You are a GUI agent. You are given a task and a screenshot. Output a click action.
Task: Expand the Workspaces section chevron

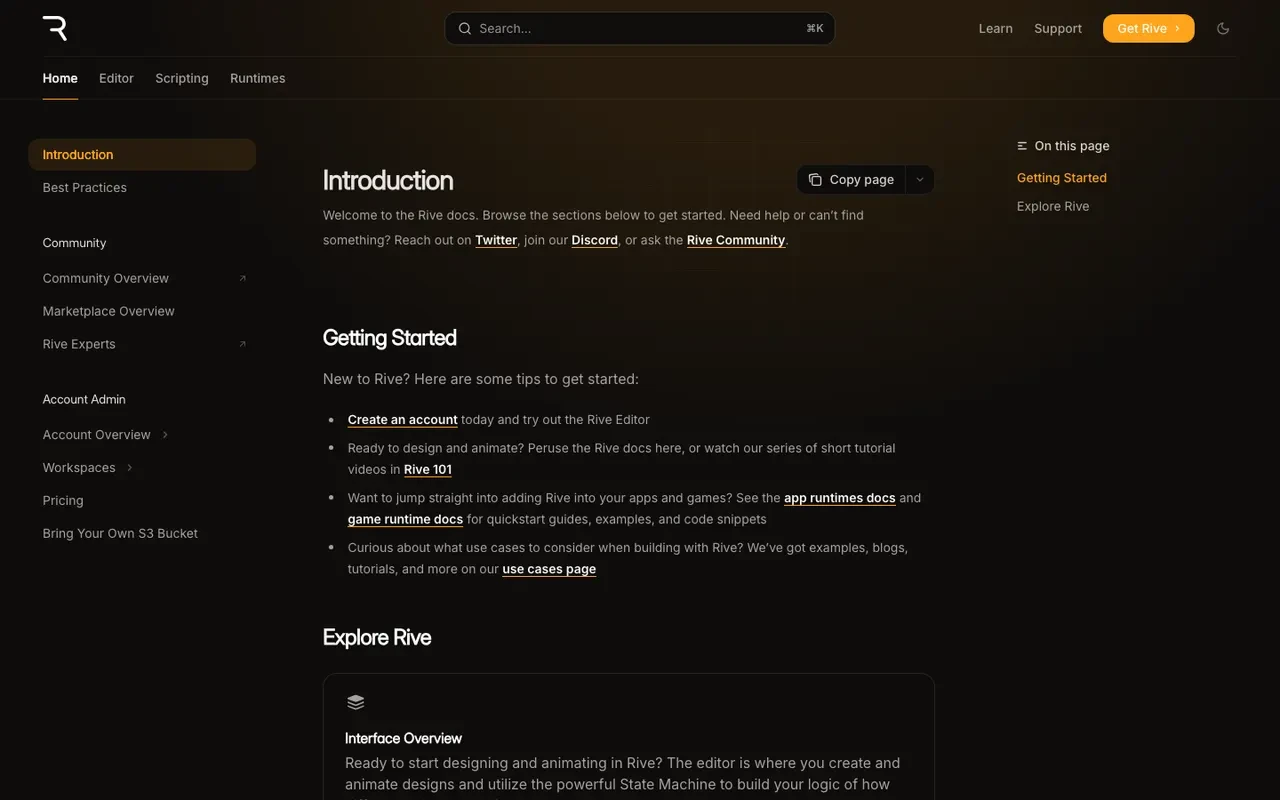[130, 468]
